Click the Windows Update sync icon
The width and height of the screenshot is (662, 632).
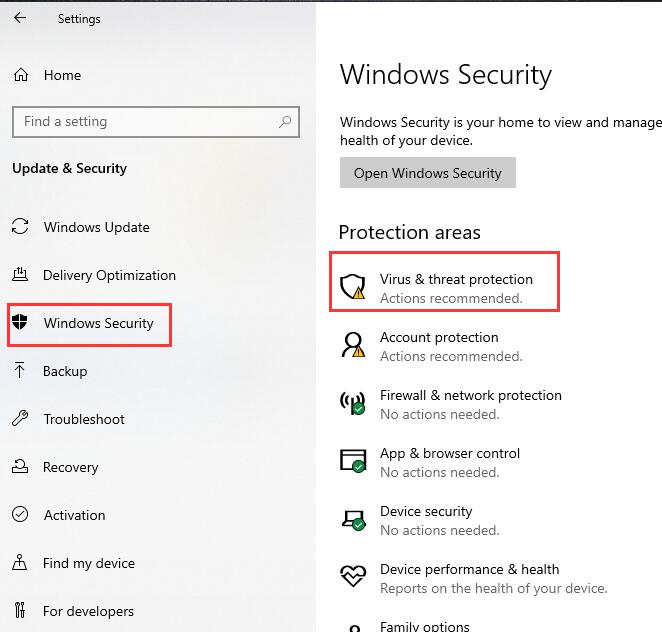pos(20,226)
